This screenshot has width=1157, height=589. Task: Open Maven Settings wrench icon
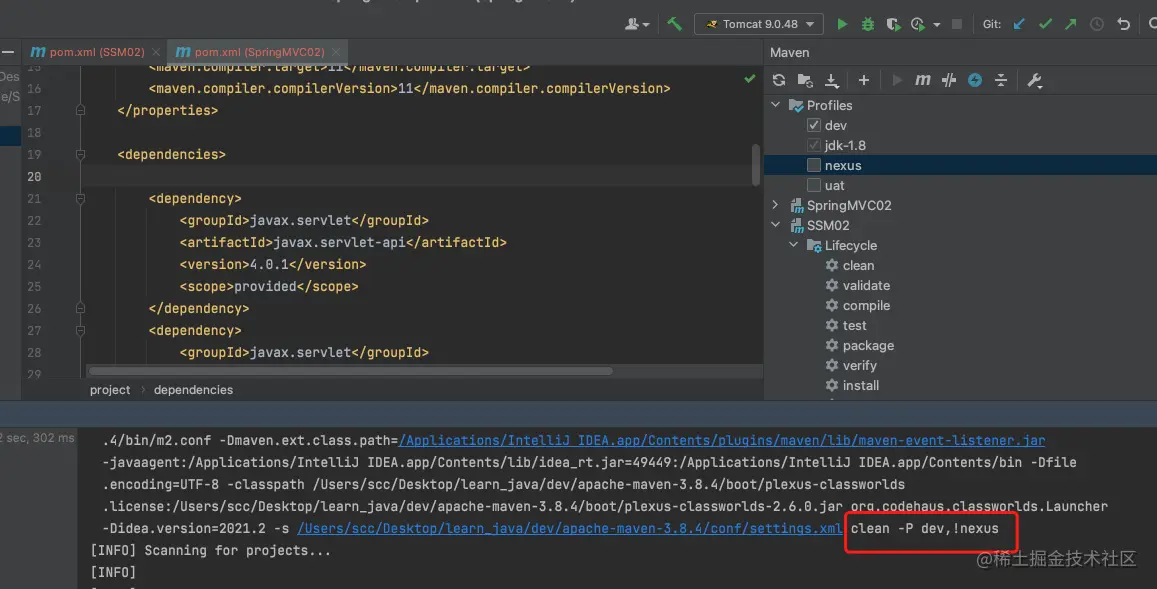point(1035,80)
